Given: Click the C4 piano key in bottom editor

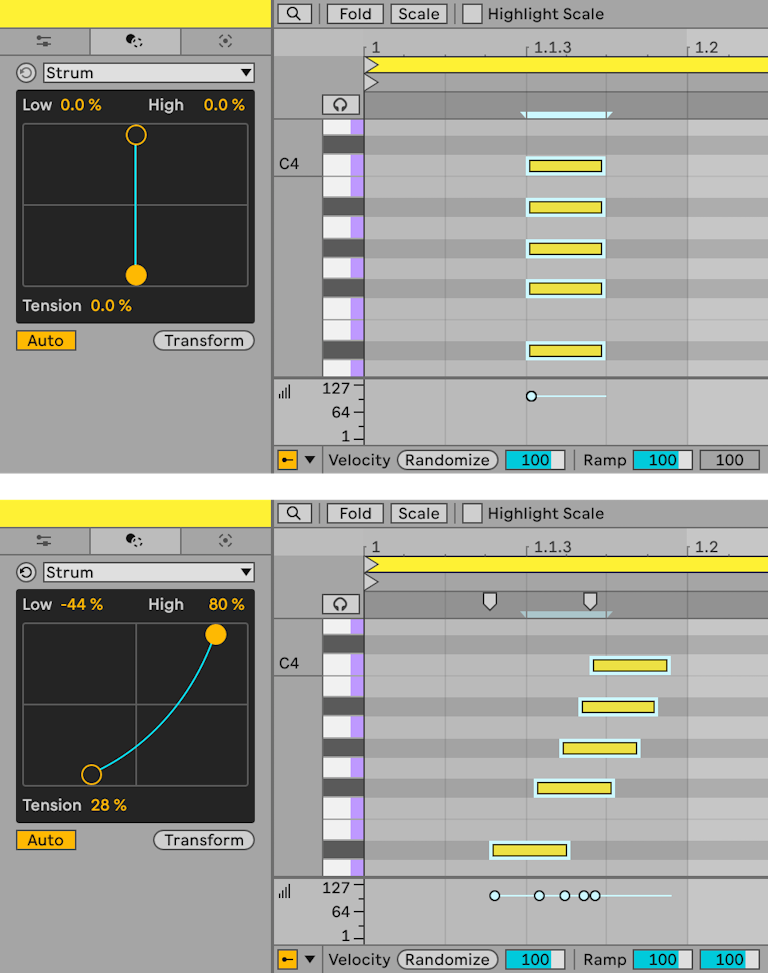Looking at the screenshot, I should click(x=343, y=665).
